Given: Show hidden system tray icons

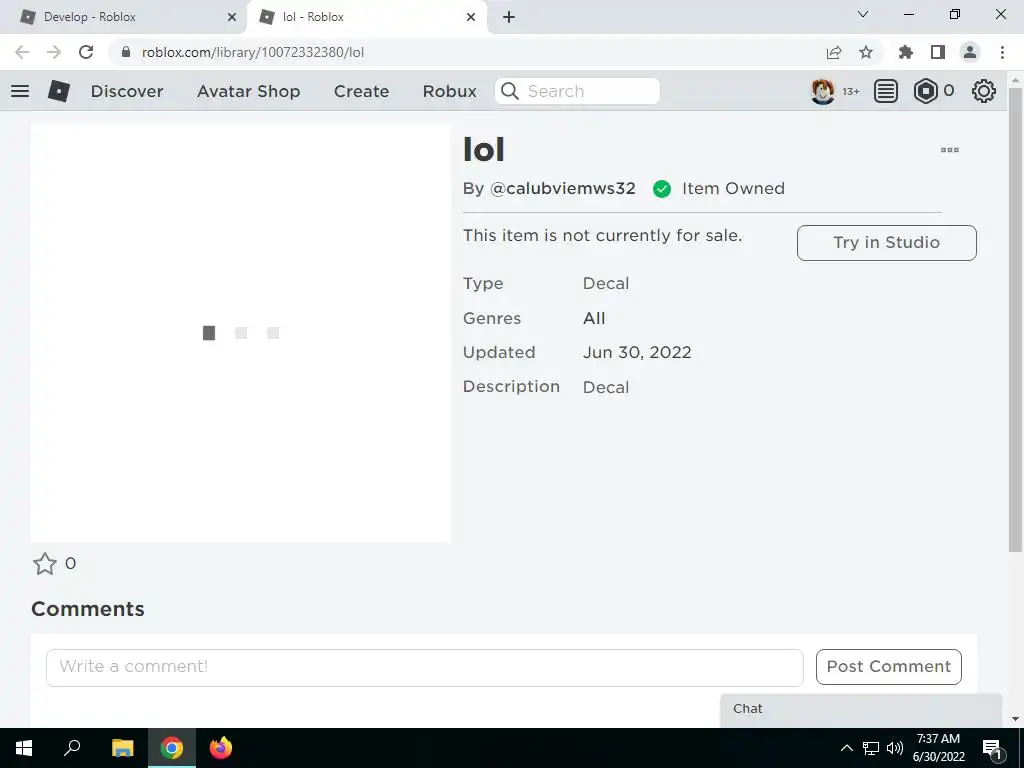Looking at the screenshot, I should tap(846, 748).
